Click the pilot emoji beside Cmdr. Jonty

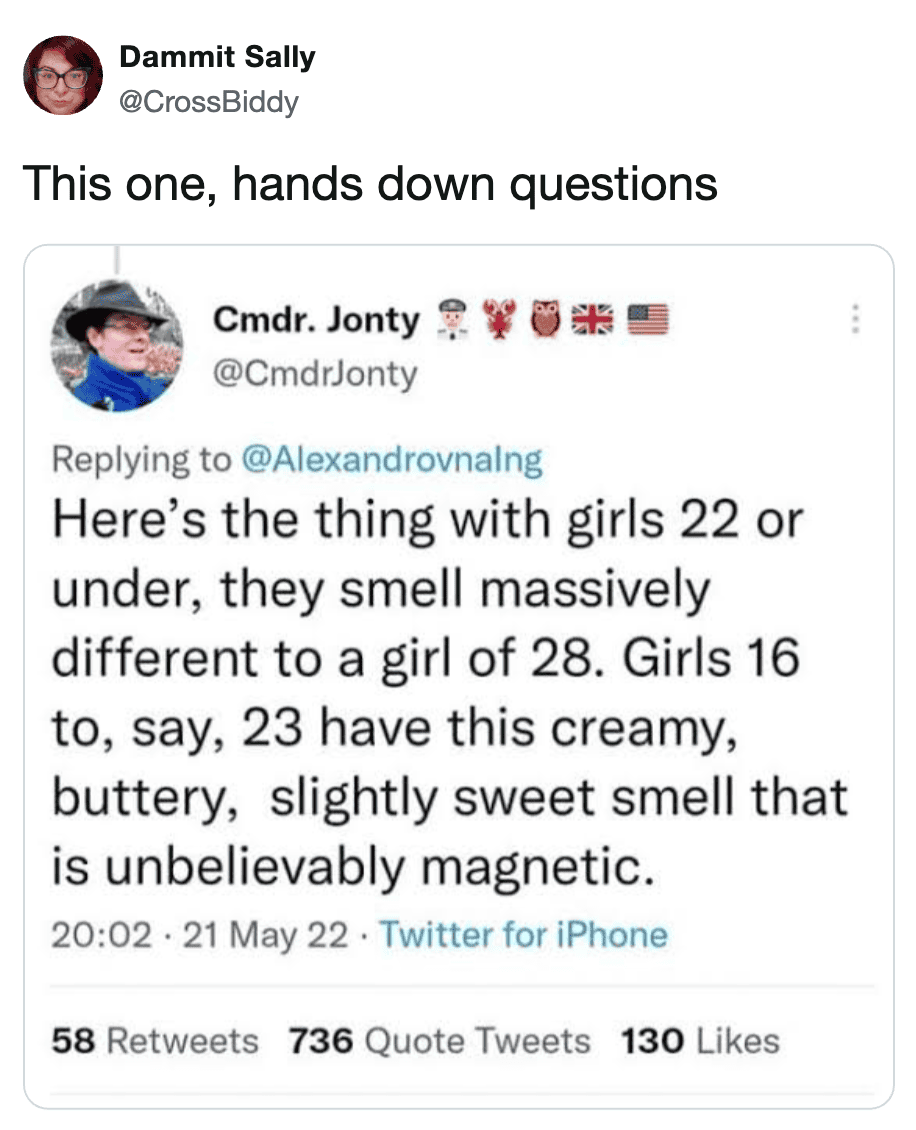(x=447, y=320)
